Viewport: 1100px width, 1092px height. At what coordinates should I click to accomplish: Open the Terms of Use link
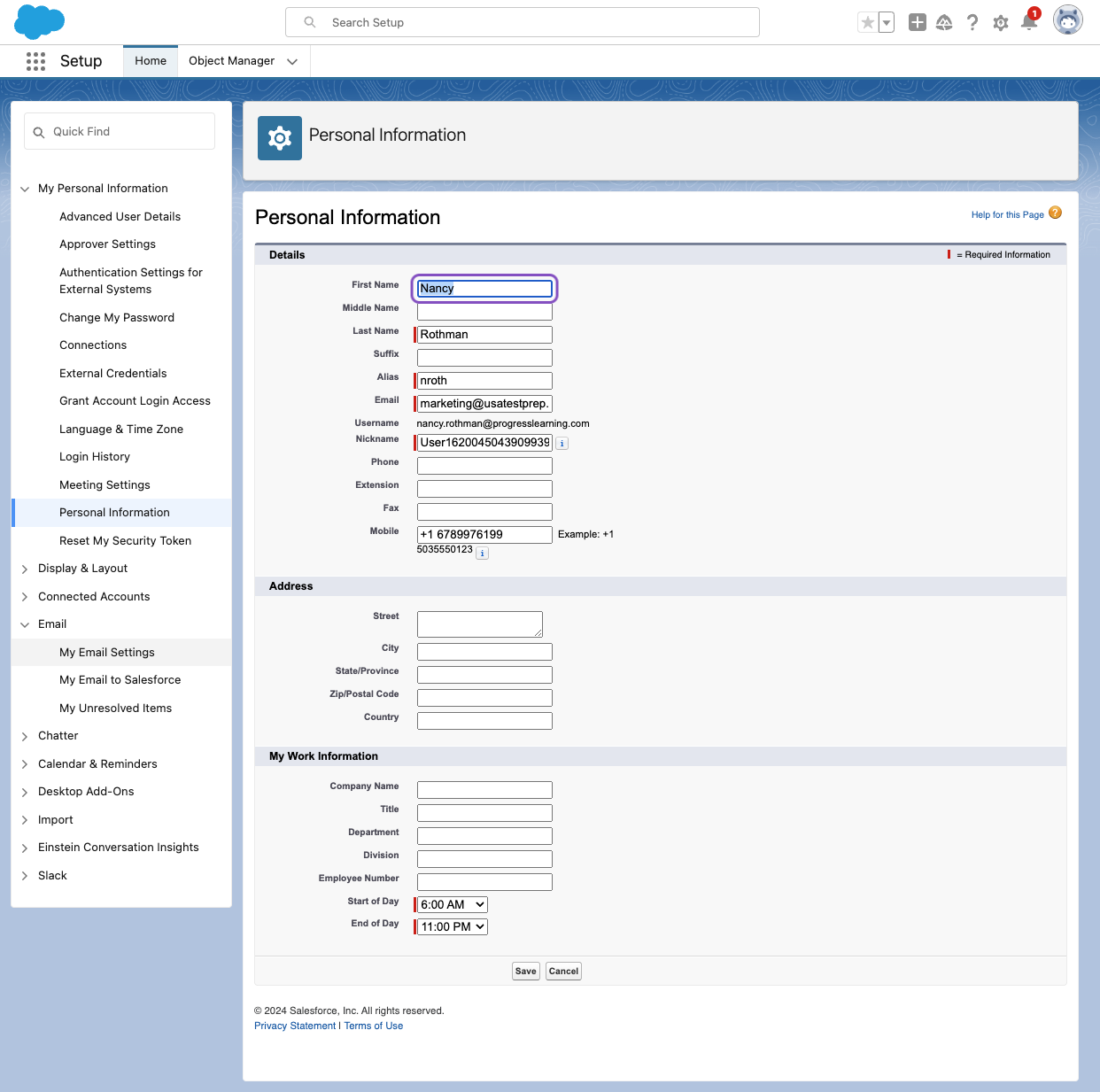tap(374, 1026)
